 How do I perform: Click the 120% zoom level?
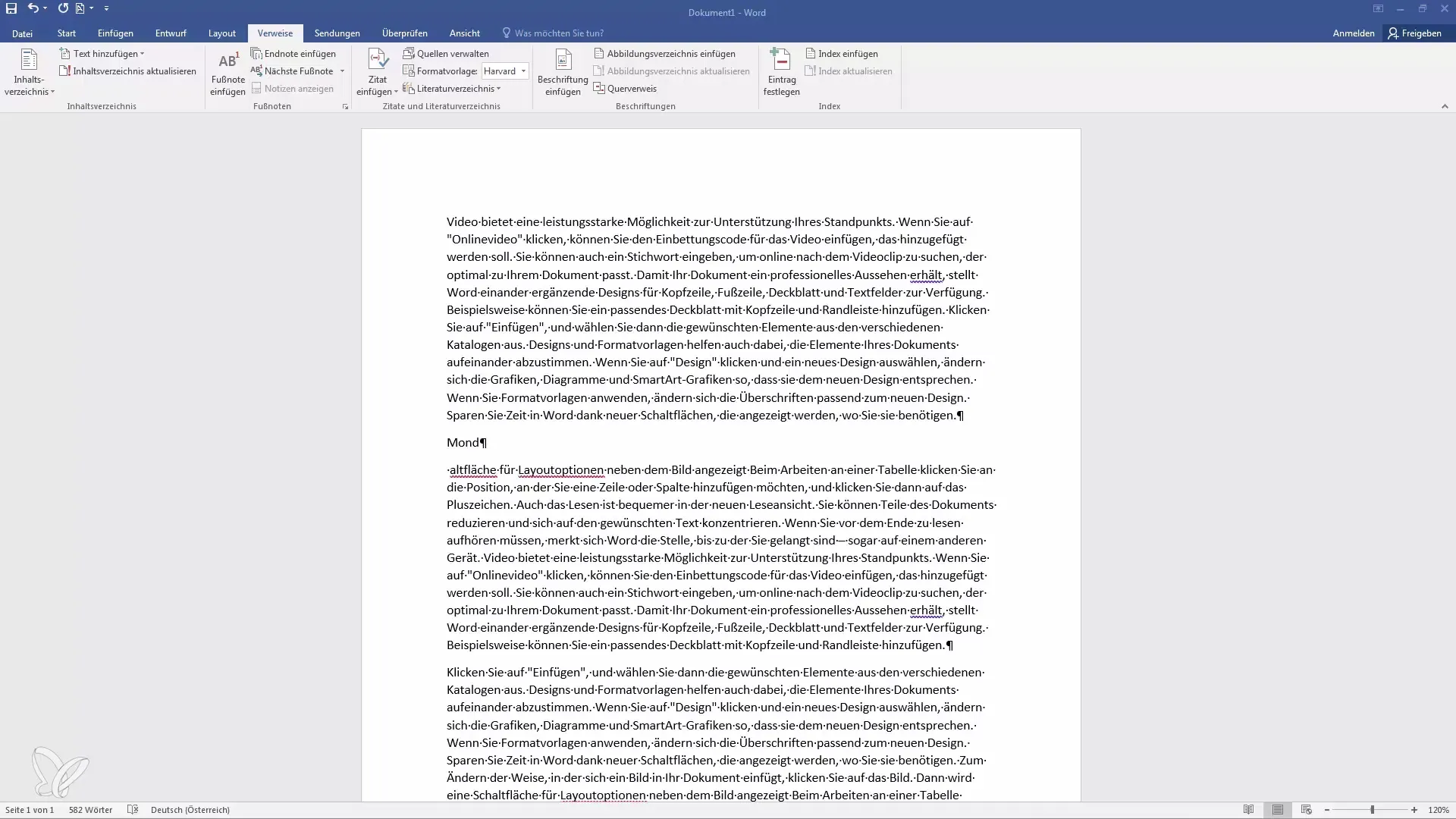click(1439, 810)
